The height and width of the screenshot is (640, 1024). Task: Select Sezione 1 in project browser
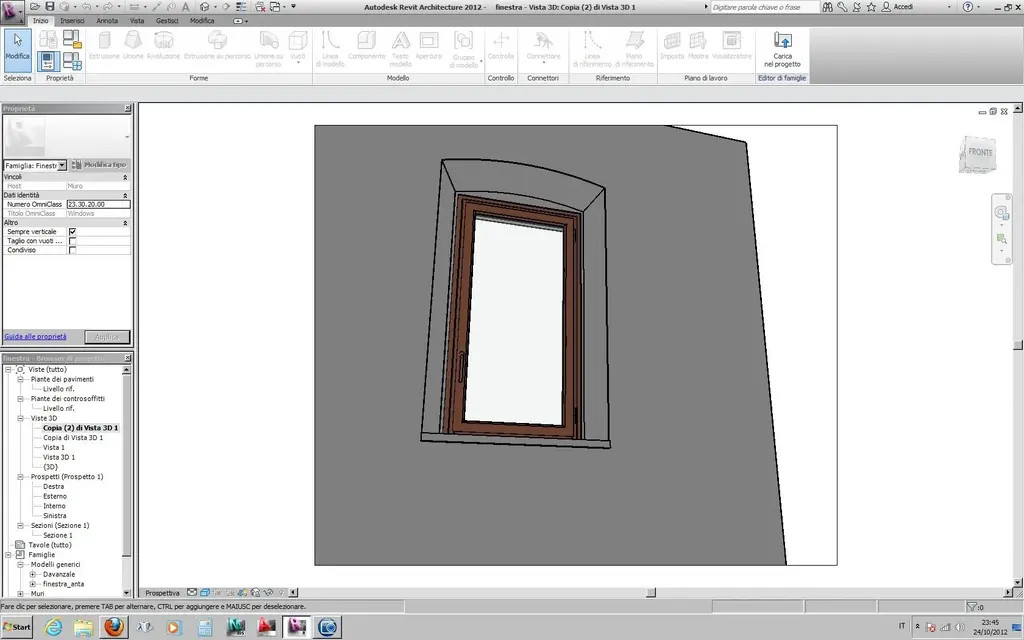pyautogui.click(x=58, y=536)
